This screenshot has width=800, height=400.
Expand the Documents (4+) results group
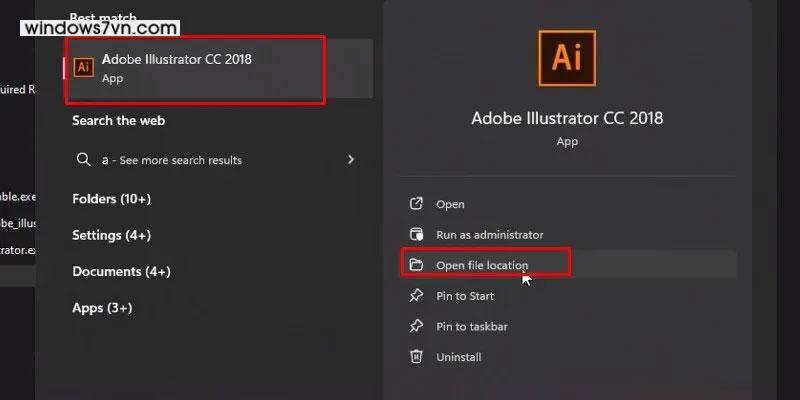tap(121, 271)
